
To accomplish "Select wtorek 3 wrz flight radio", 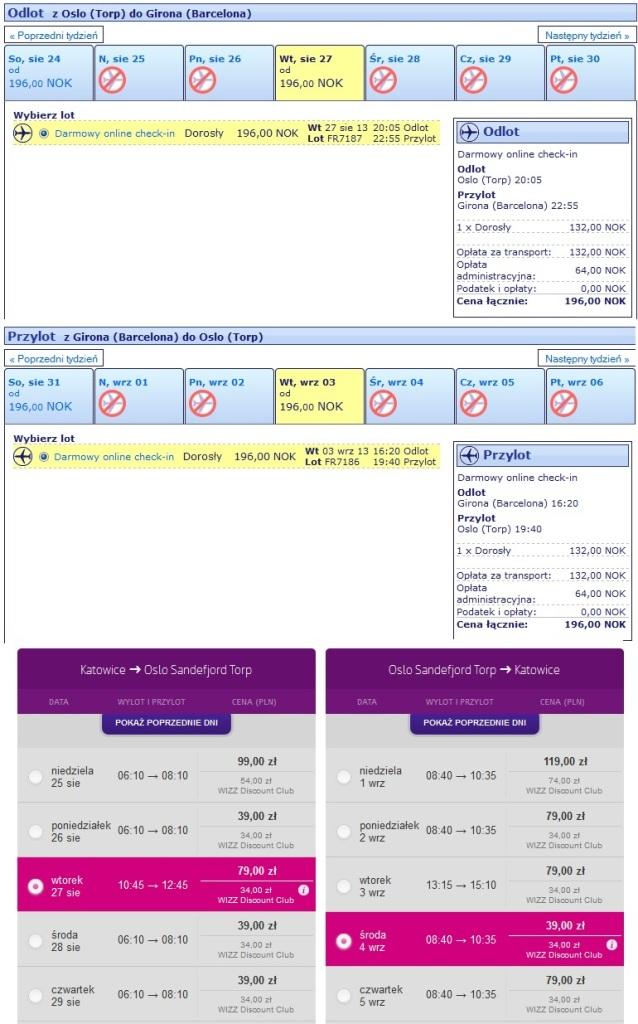I will tap(343, 886).
